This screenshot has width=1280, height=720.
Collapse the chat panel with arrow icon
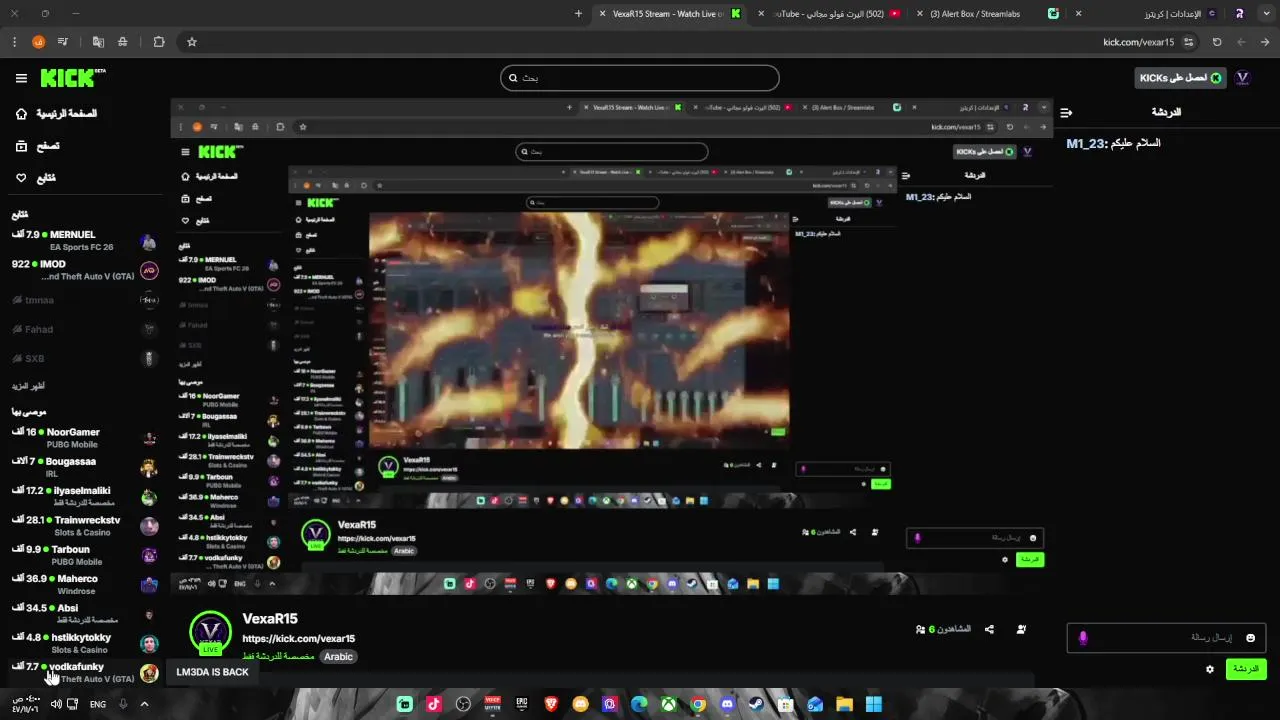click(1066, 113)
